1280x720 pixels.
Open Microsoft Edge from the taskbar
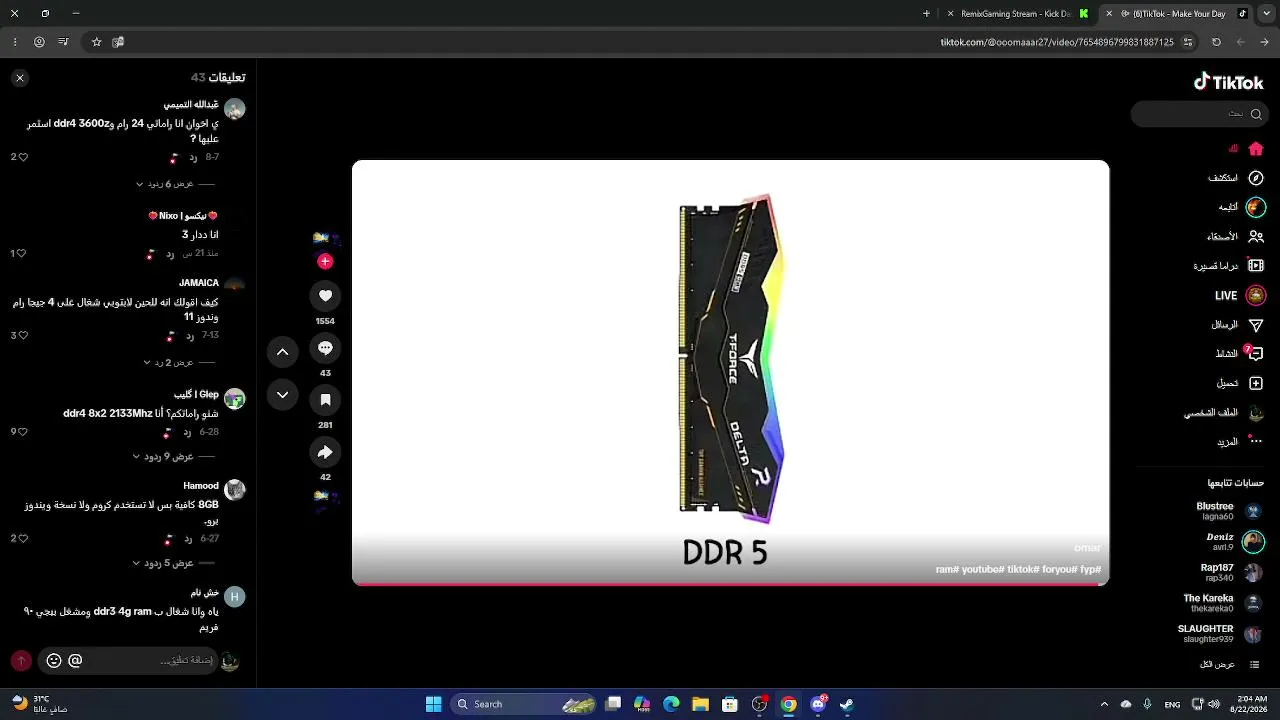(x=671, y=704)
